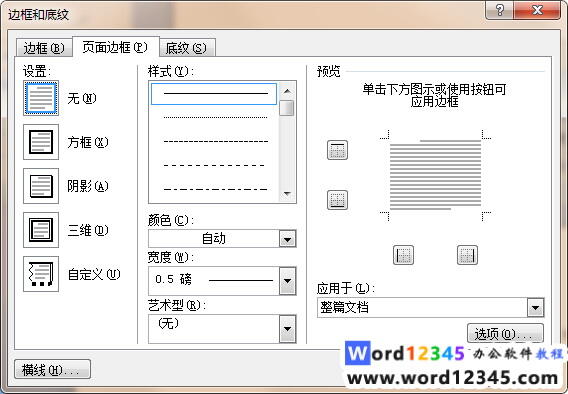The height and width of the screenshot is (394, 568).
Task: Pick the 阴影 (Shadow) border setting icon
Action: click(x=41, y=186)
